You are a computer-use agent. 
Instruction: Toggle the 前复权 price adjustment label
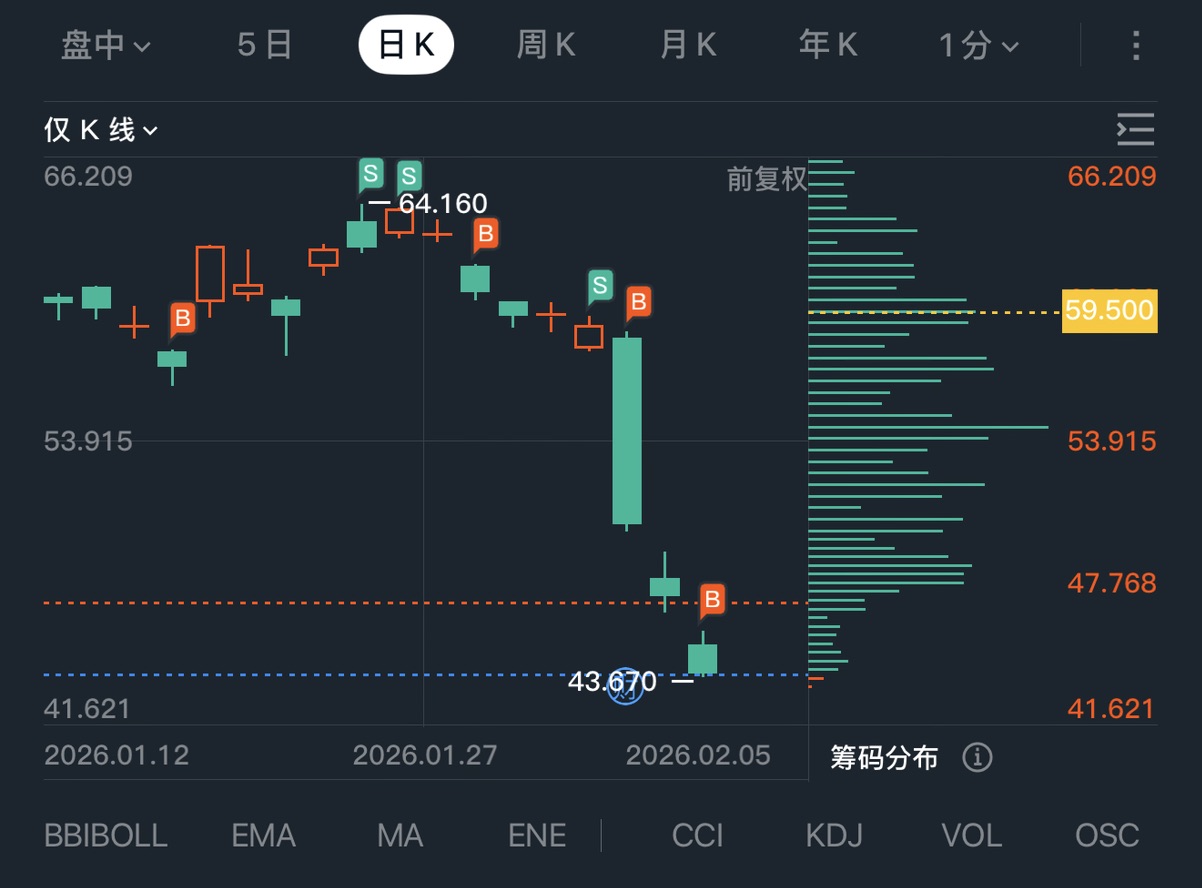point(766,180)
